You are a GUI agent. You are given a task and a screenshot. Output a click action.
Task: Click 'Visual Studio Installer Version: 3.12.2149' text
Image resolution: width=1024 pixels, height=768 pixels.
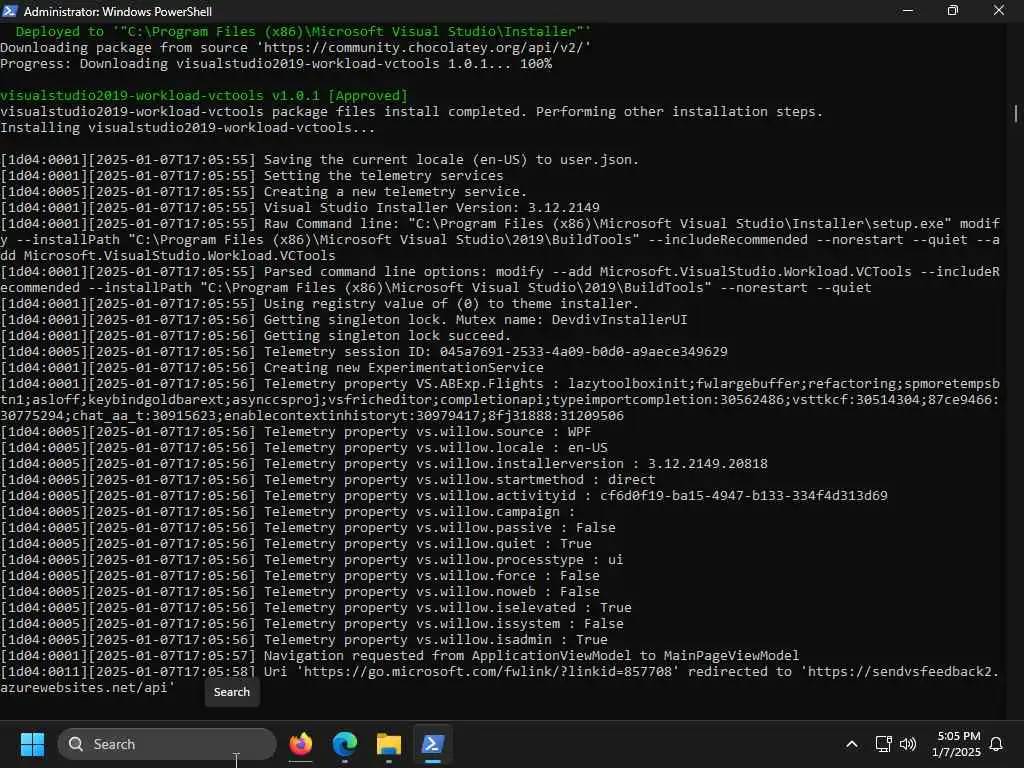click(x=432, y=208)
